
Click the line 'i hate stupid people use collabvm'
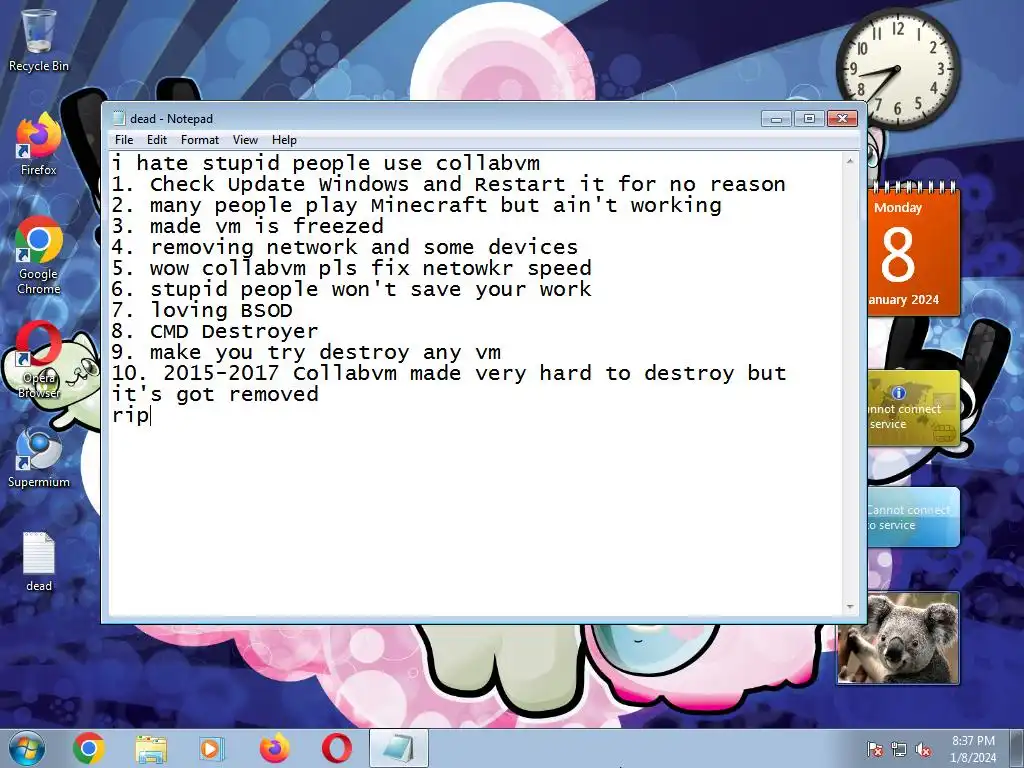pyautogui.click(x=326, y=163)
